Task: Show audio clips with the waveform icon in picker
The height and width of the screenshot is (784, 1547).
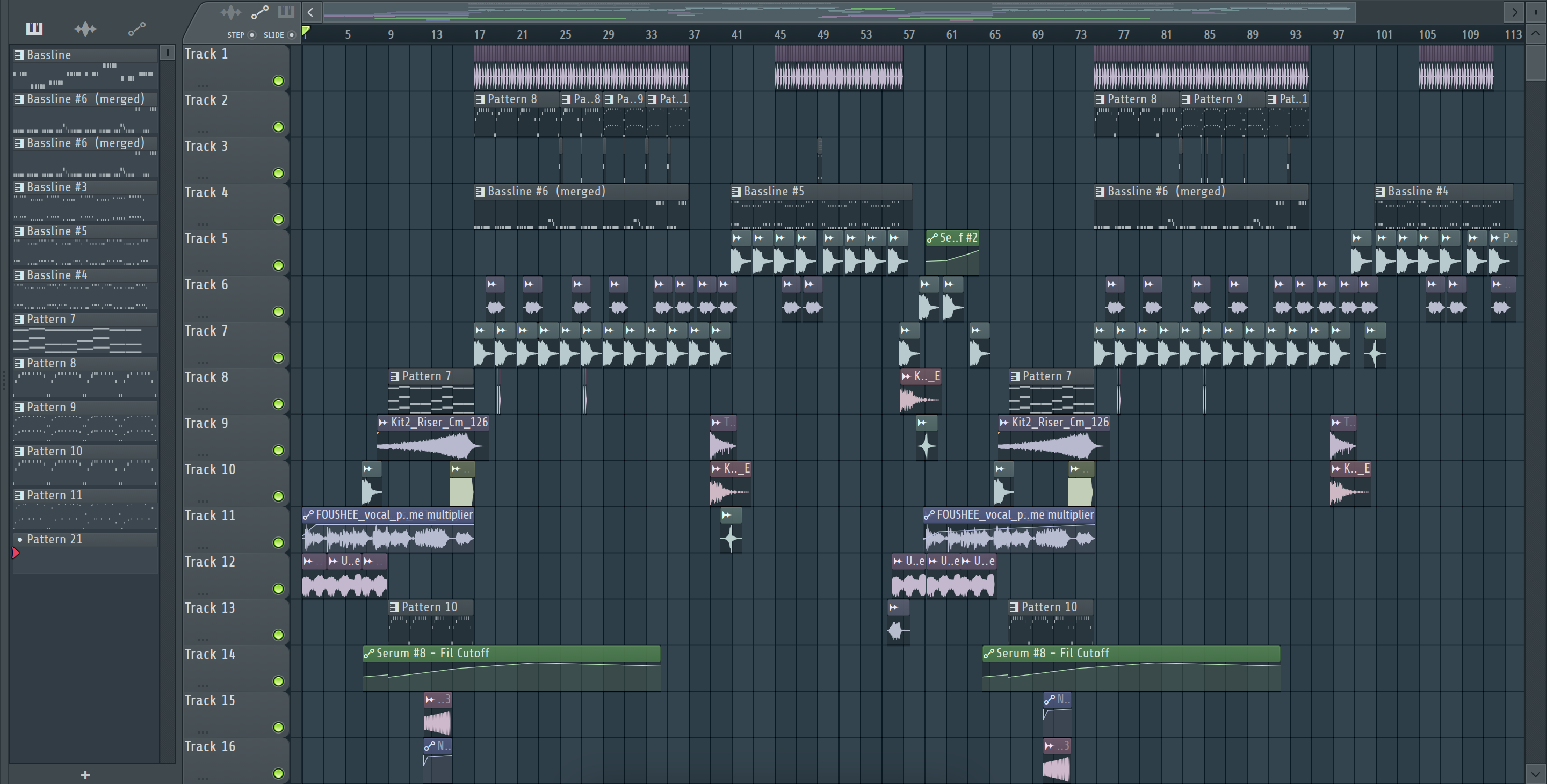Action: pos(85,28)
